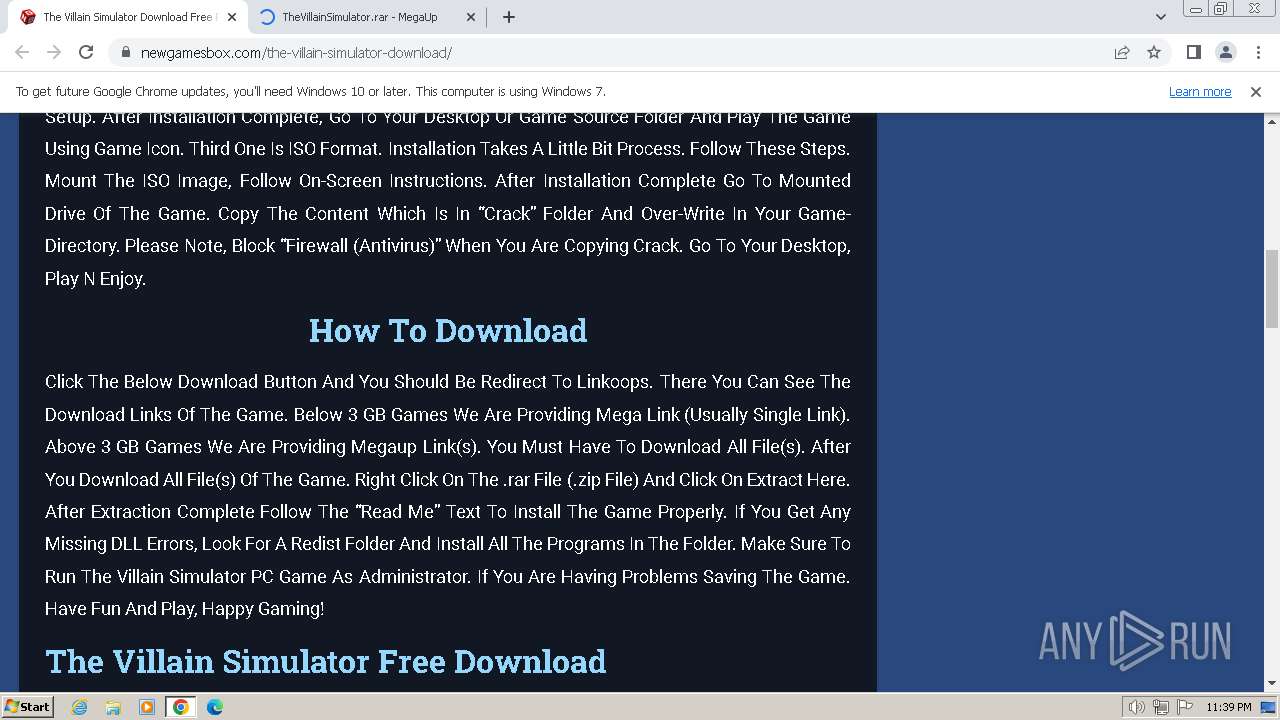Image resolution: width=1280 pixels, height=720 pixels.
Task: Dismiss the Chrome update notification bar
Action: click(1256, 92)
